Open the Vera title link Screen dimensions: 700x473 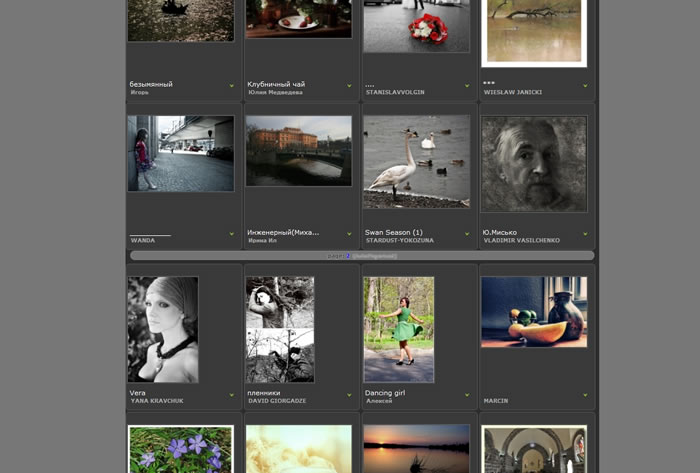137,393
